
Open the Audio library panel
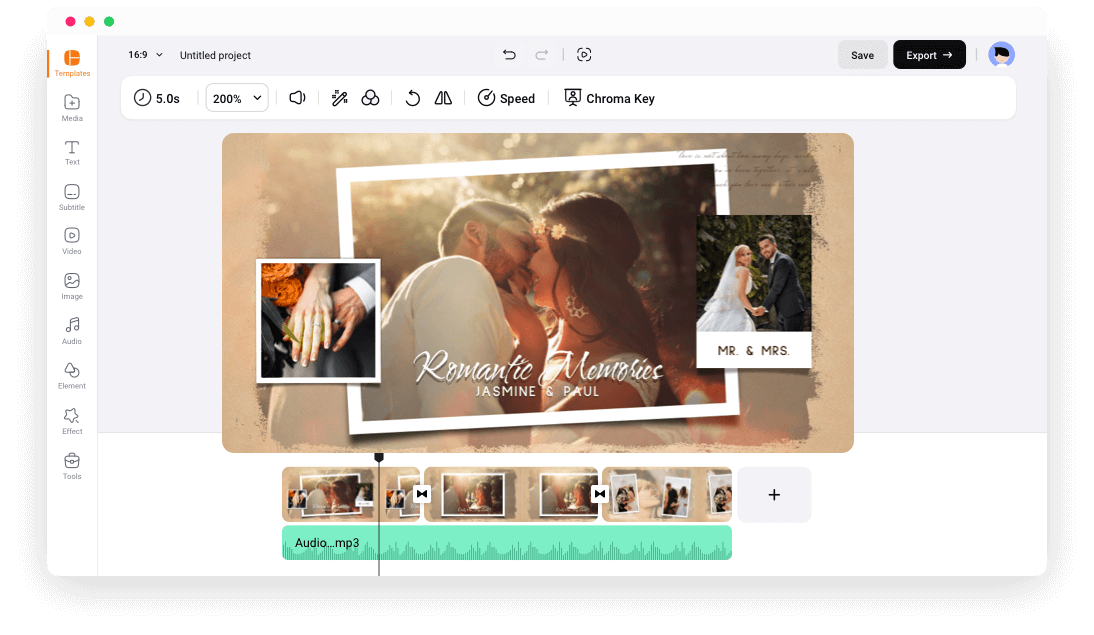(x=71, y=331)
